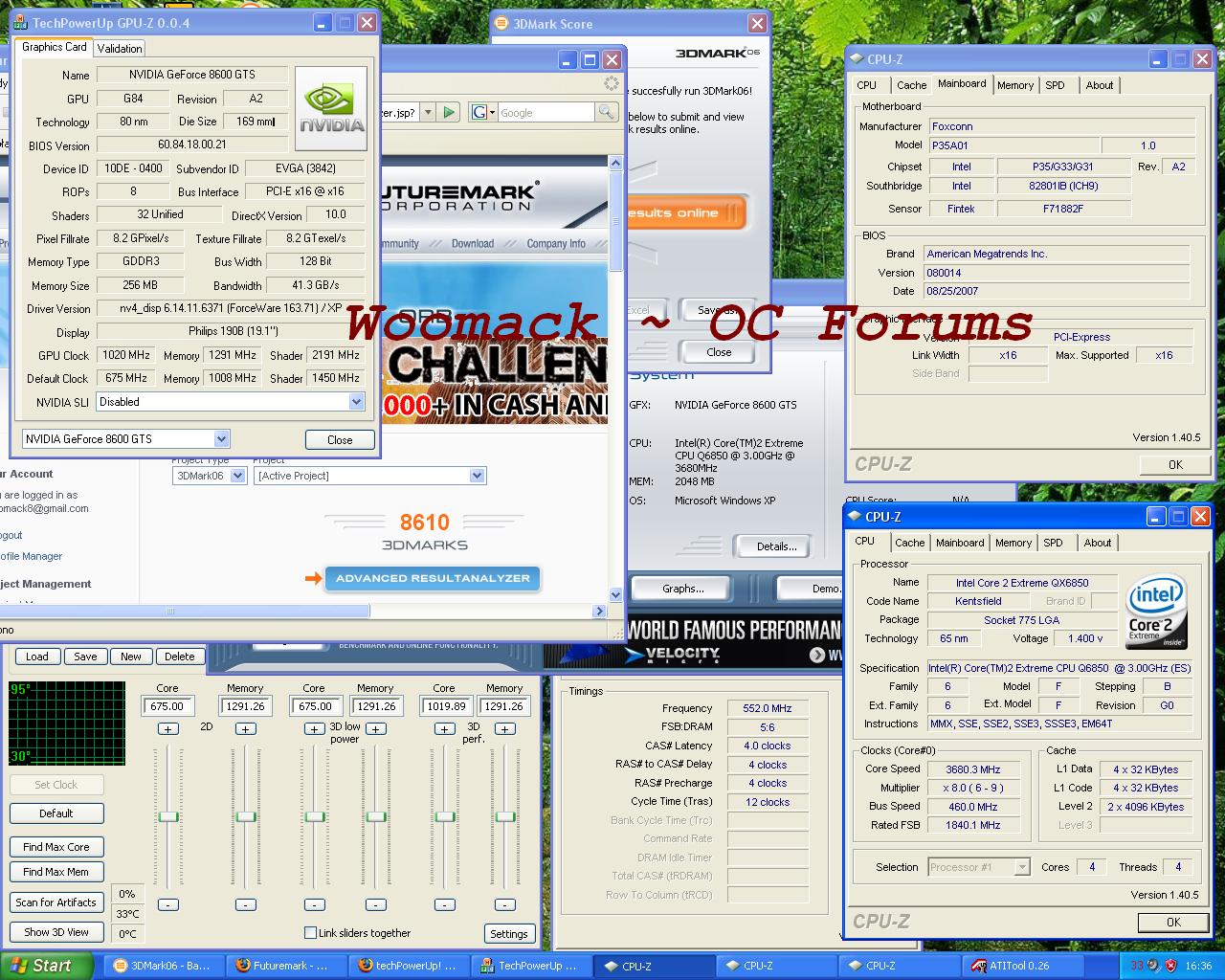1225x980 pixels.
Task: Switch to Mainboard tab in lower CPU-Z
Action: 960,543
